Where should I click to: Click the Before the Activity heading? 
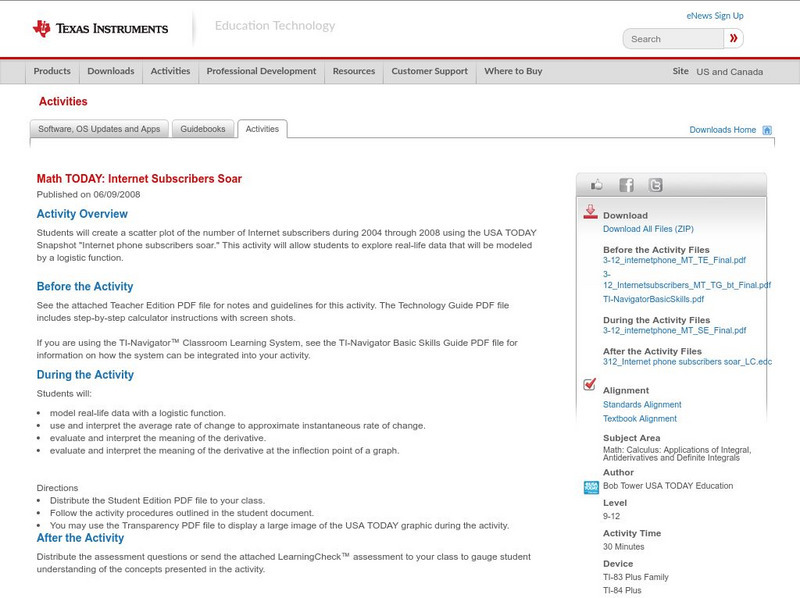click(x=85, y=287)
